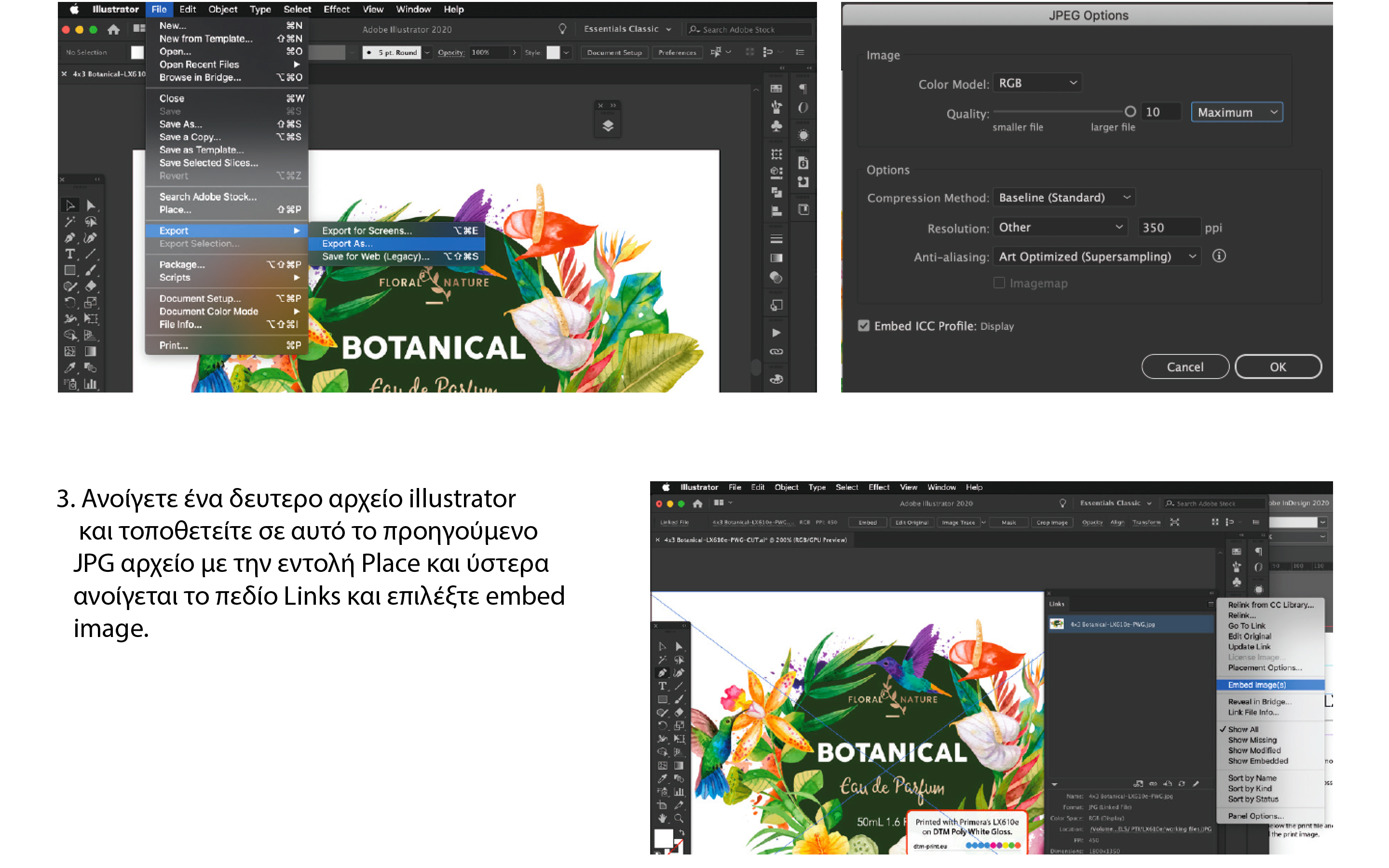Open the floating Layers panel icon
This screenshot has height=868, width=1389.
[608, 126]
